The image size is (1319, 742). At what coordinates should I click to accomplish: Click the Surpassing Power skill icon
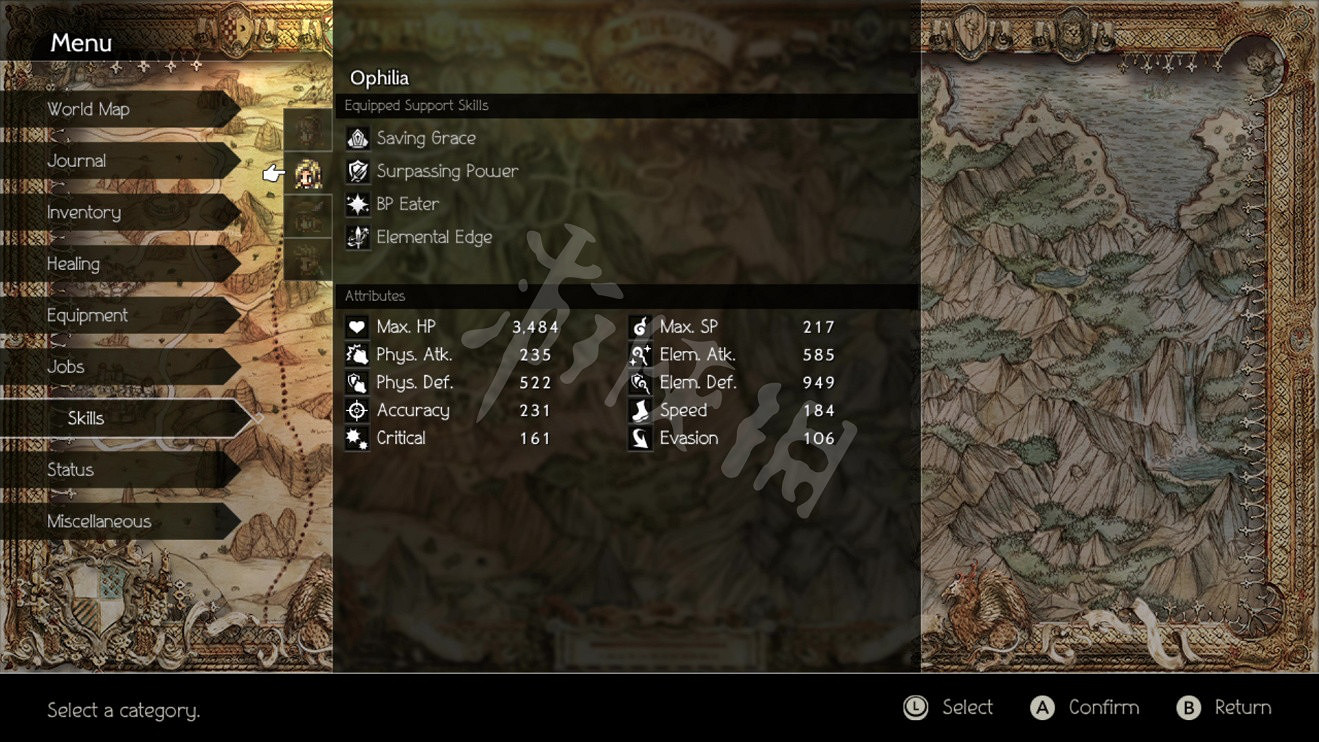[x=358, y=171]
